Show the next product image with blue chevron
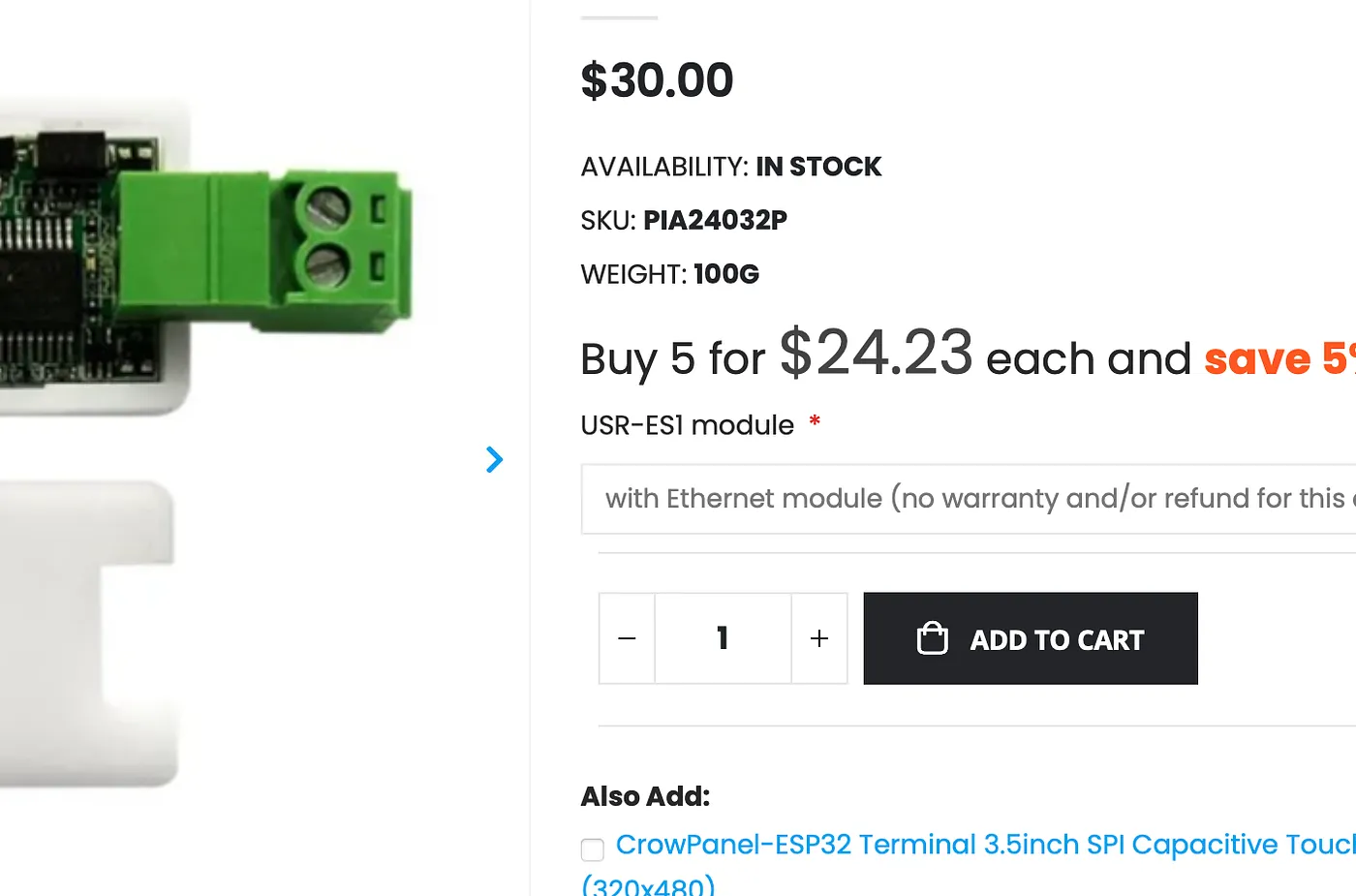Screen dimensions: 1356x896 pyautogui.click(x=494, y=459)
